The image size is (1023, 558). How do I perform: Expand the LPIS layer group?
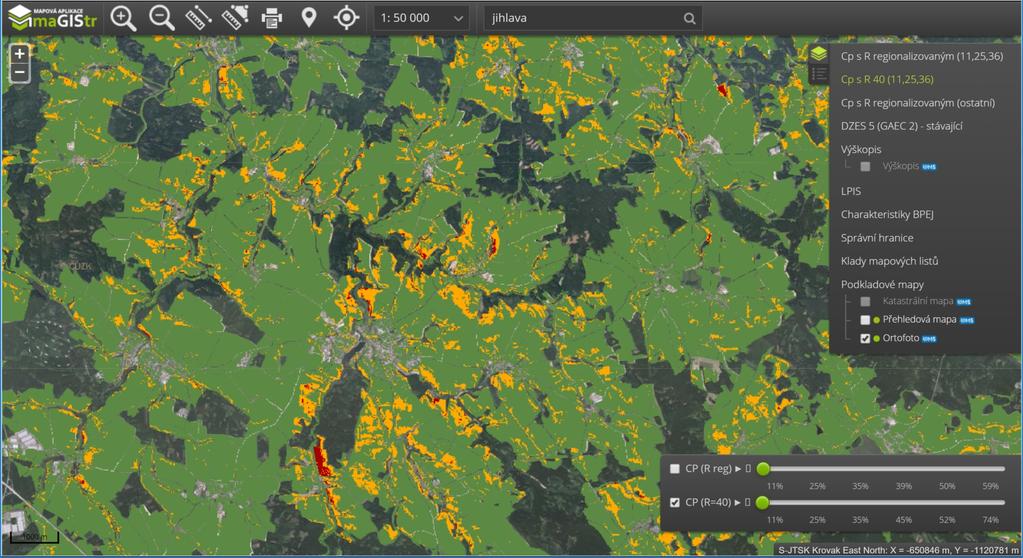[x=851, y=191]
